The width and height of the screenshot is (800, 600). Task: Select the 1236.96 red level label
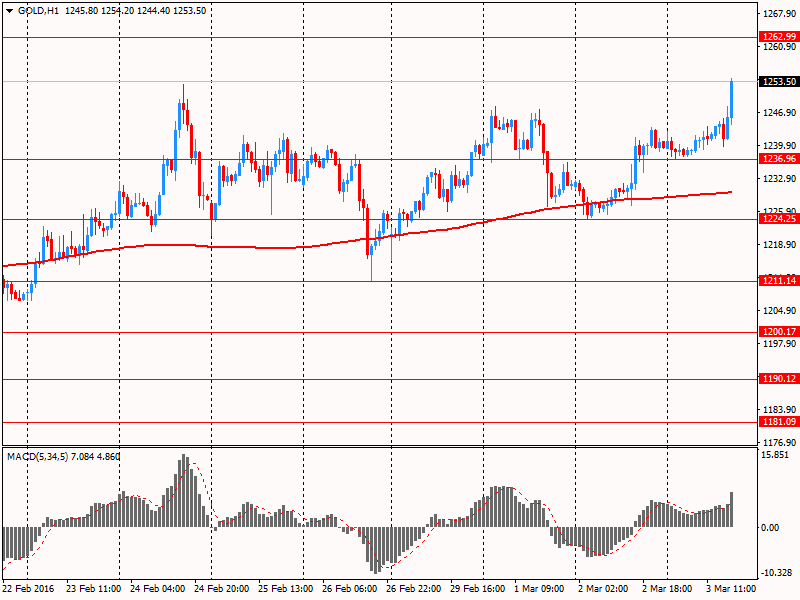click(777, 159)
